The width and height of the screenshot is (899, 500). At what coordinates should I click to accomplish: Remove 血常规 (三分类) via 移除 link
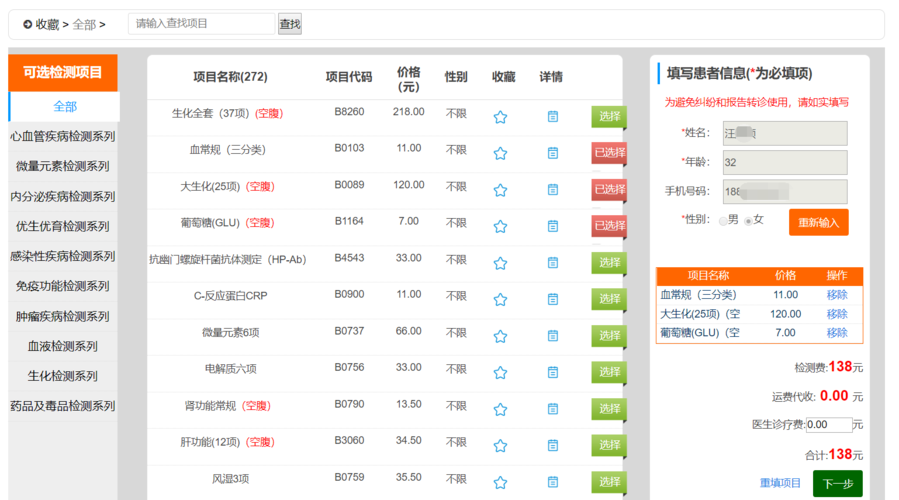837,295
